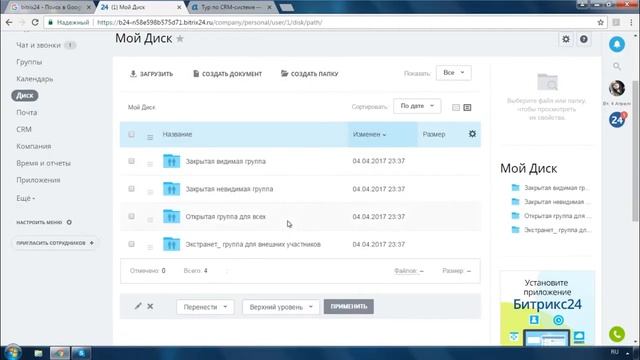Image resolution: width=640 pixels, height=360 pixels.
Task: Click the notifications bell icon
Action: pos(617,44)
